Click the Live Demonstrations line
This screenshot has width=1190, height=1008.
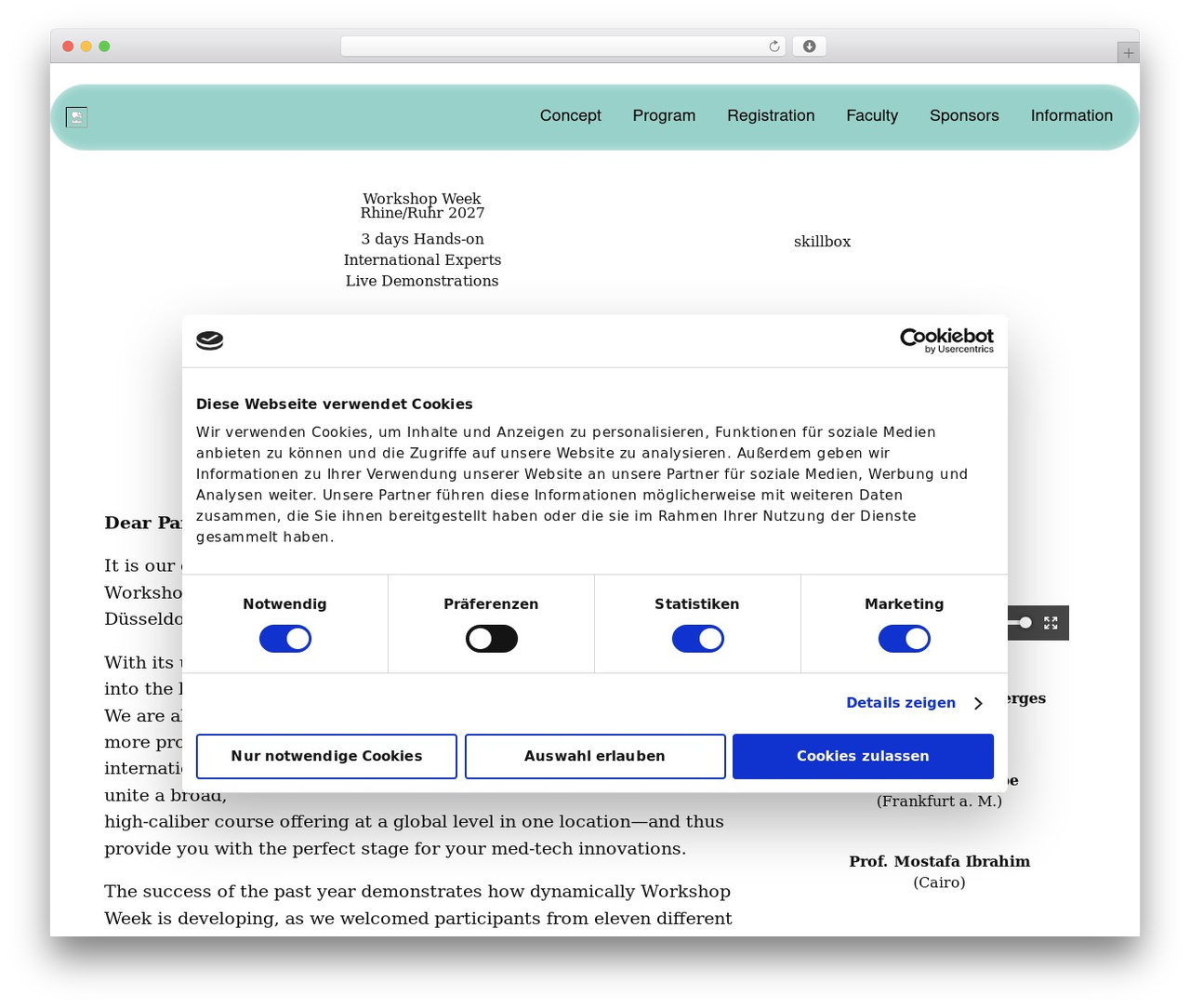(422, 281)
